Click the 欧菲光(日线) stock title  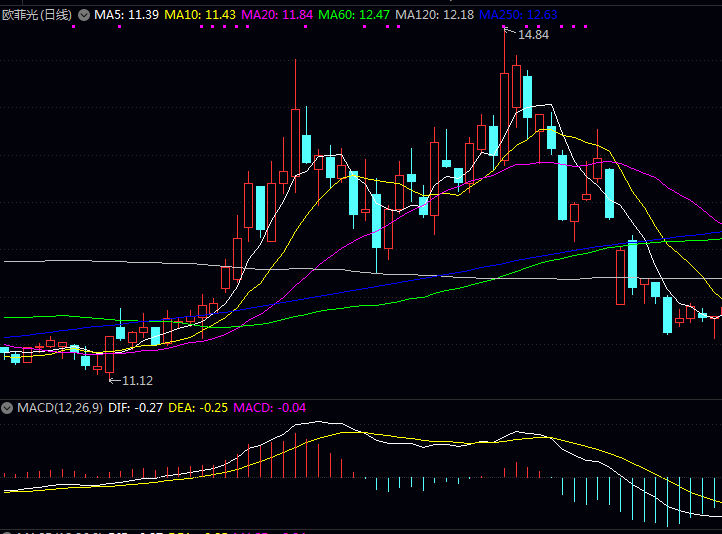click(36, 15)
